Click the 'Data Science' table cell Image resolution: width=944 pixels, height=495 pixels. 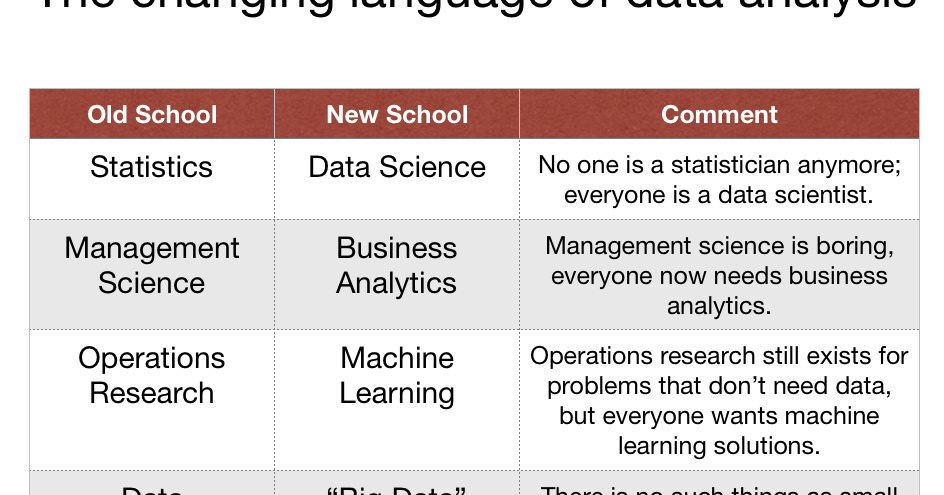click(x=397, y=167)
